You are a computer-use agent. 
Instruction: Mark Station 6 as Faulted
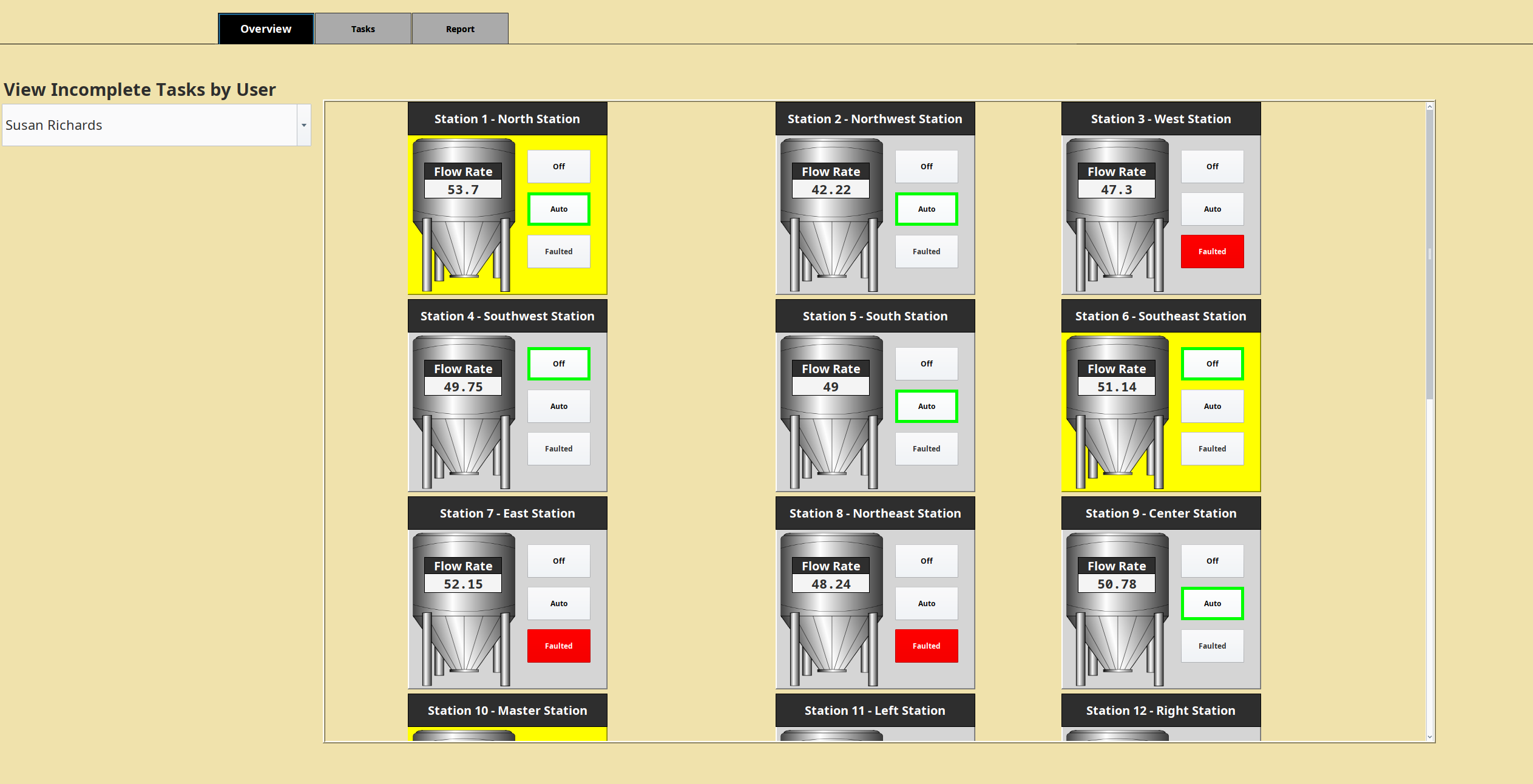coord(1213,448)
